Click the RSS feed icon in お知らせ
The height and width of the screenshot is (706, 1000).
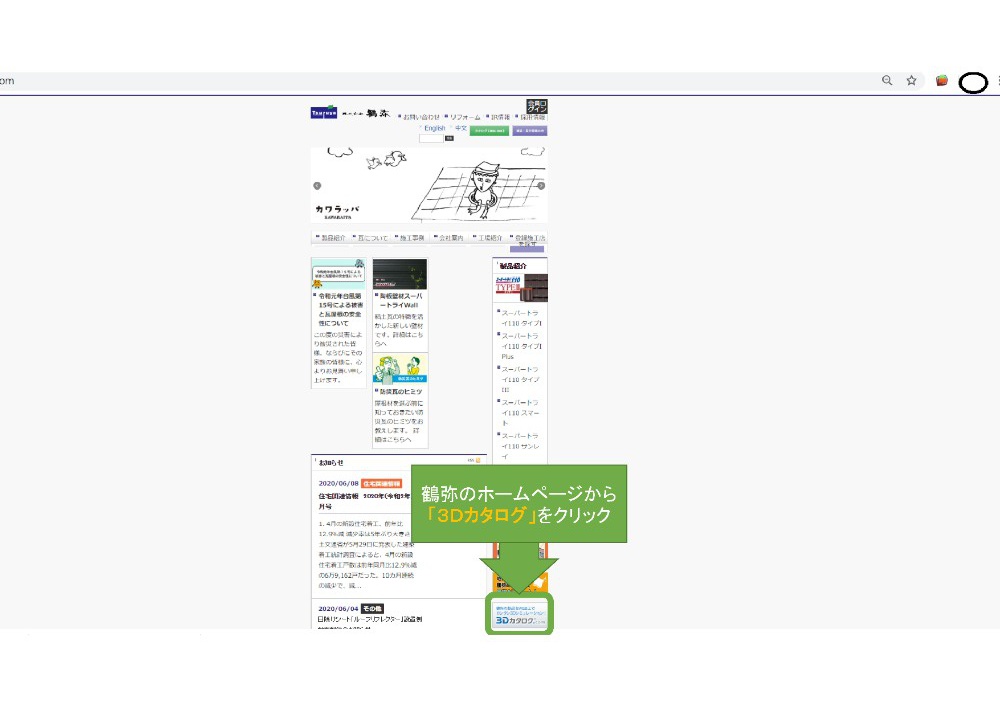(x=478, y=460)
